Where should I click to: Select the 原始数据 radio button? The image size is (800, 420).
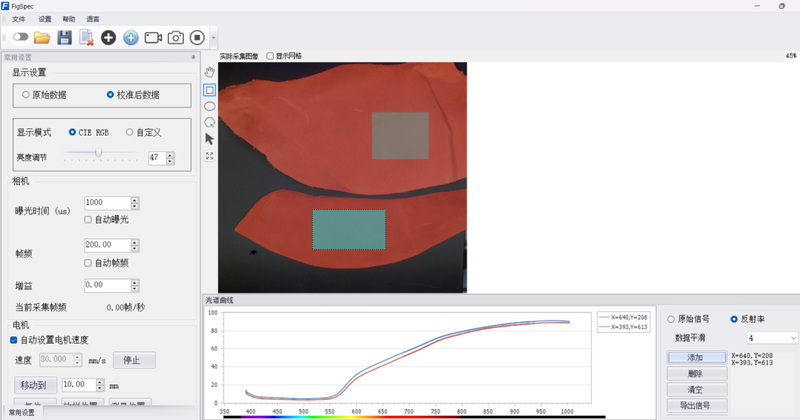(26, 95)
